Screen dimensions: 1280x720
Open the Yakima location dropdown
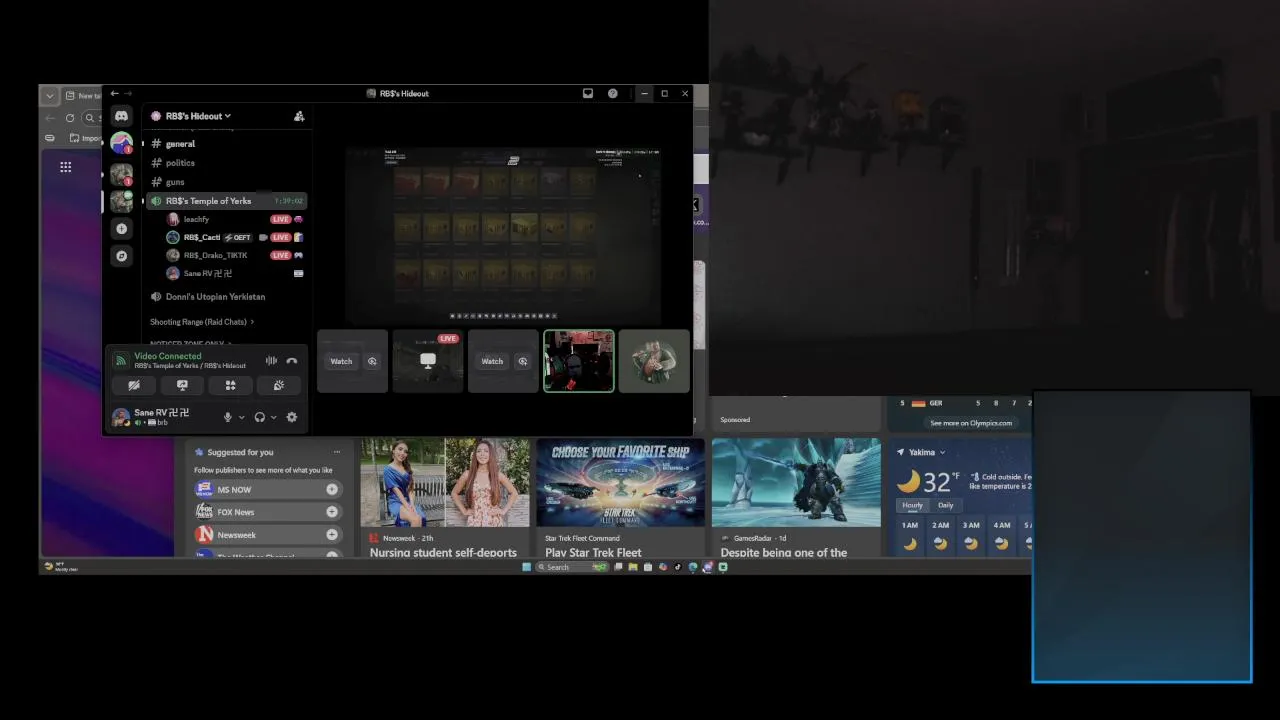941,452
